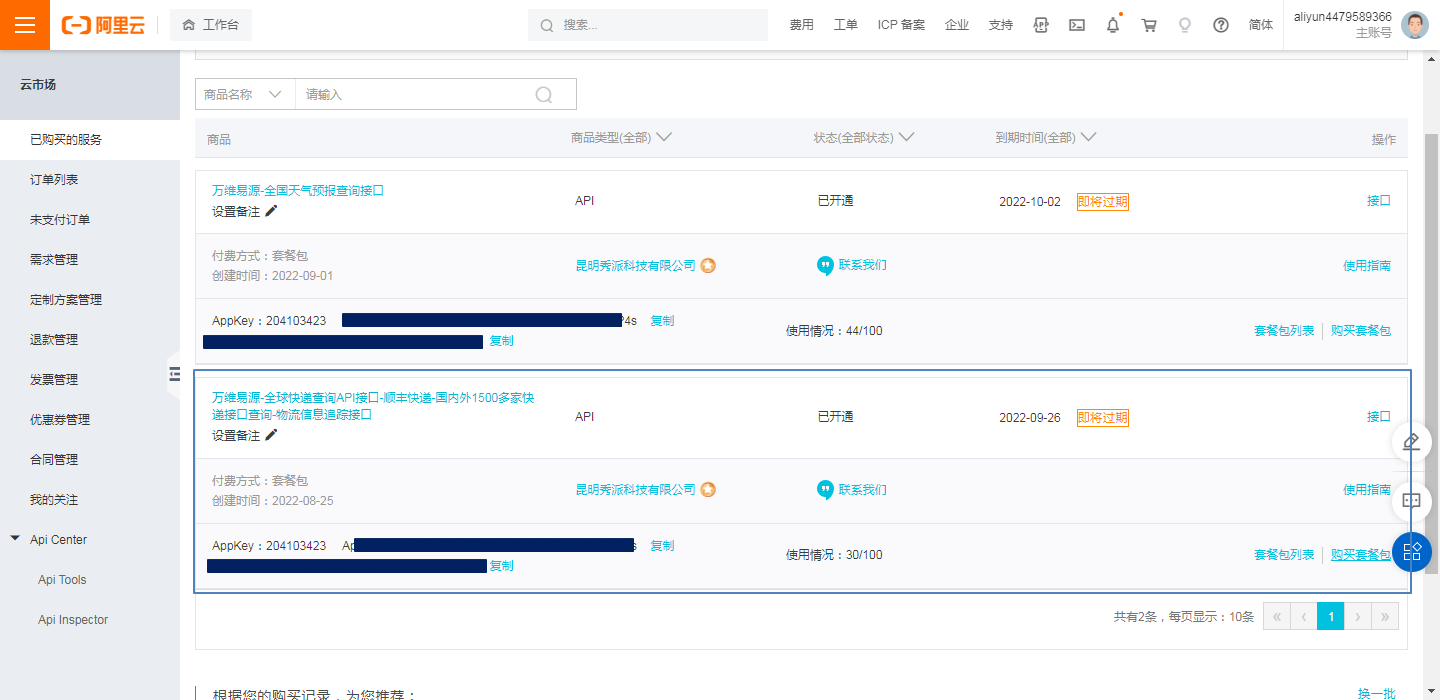Image resolution: width=1440 pixels, height=700 pixels.
Task: Click the pencil icon to edit the weather API remark
Action: pyautogui.click(x=271, y=211)
